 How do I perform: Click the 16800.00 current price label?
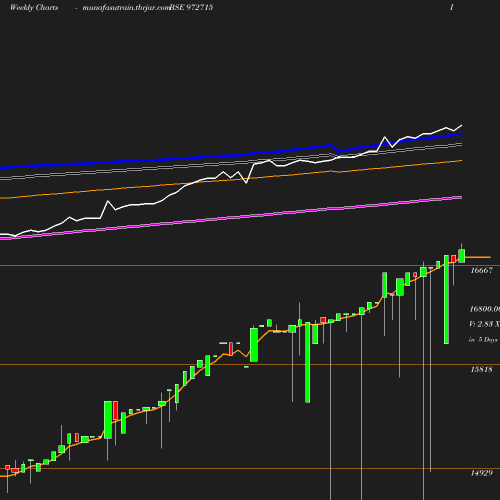coord(485,309)
